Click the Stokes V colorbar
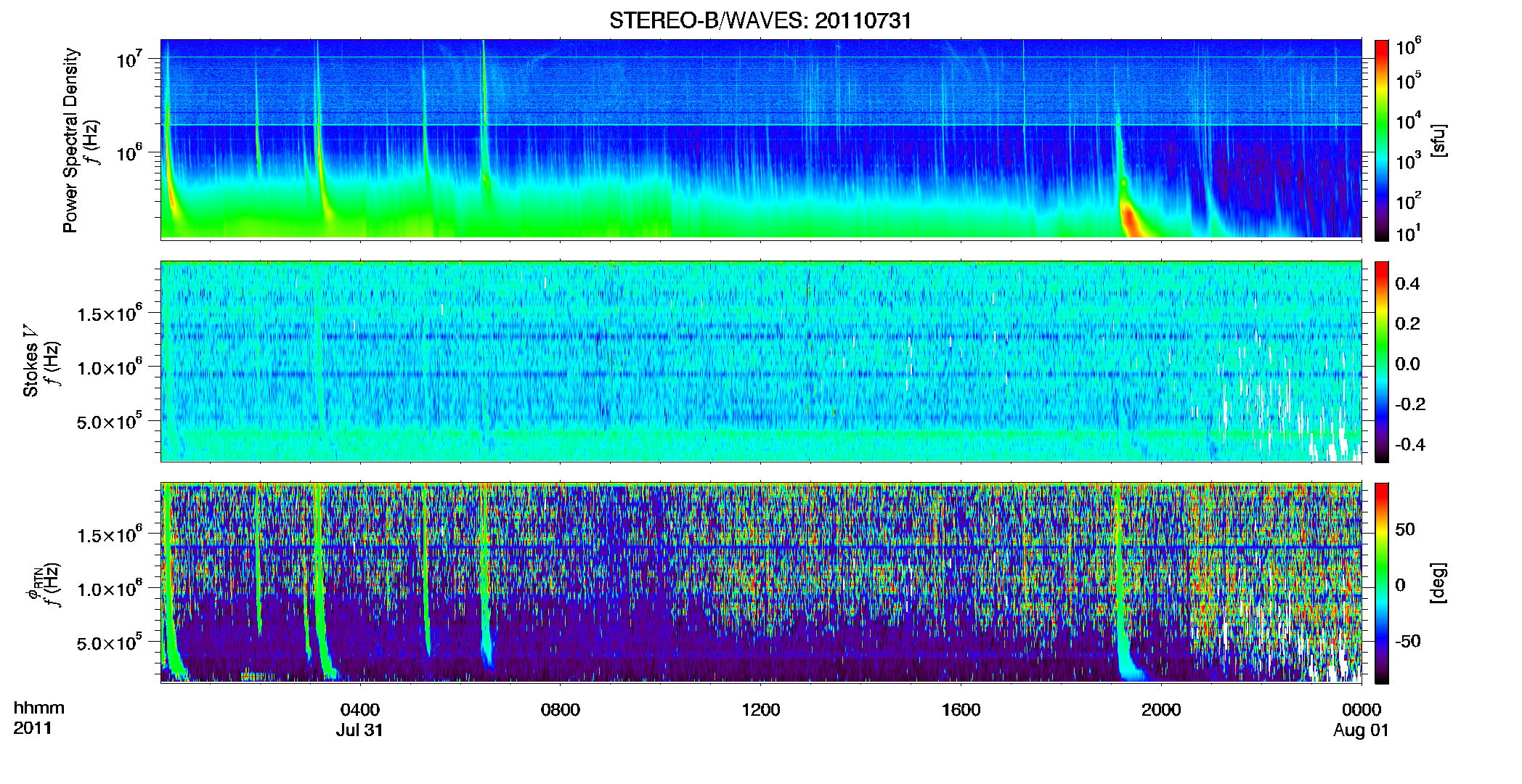 click(1382, 362)
